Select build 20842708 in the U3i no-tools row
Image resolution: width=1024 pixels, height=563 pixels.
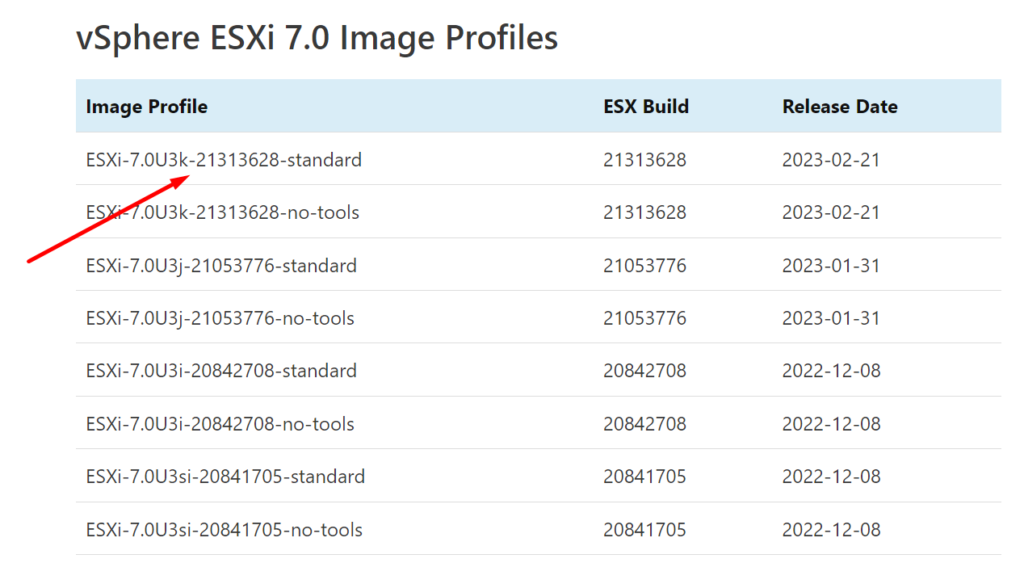[x=645, y=424]
